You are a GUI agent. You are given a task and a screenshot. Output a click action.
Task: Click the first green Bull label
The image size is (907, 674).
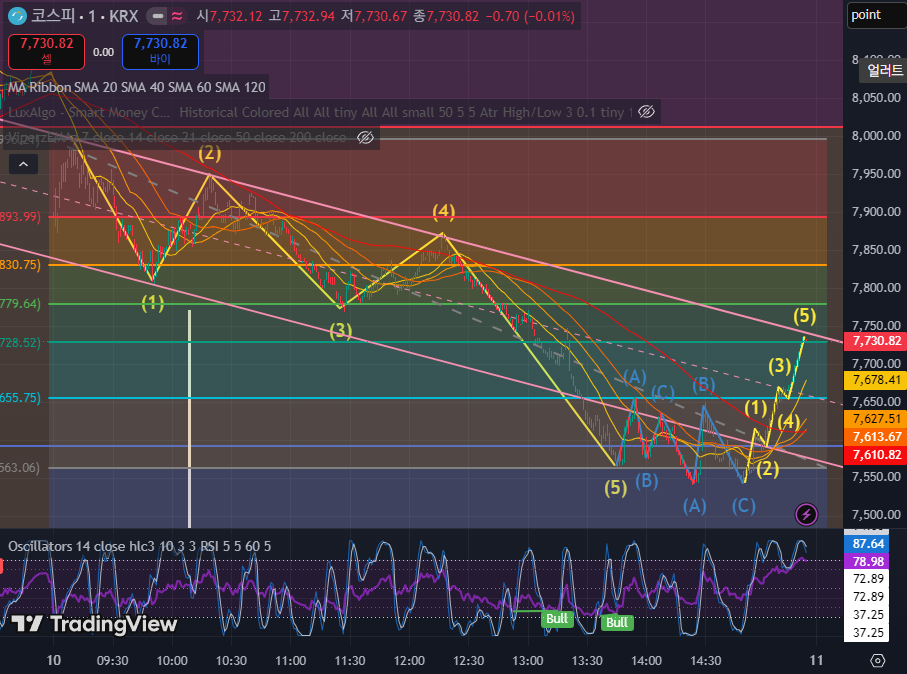tap(556, 618)
